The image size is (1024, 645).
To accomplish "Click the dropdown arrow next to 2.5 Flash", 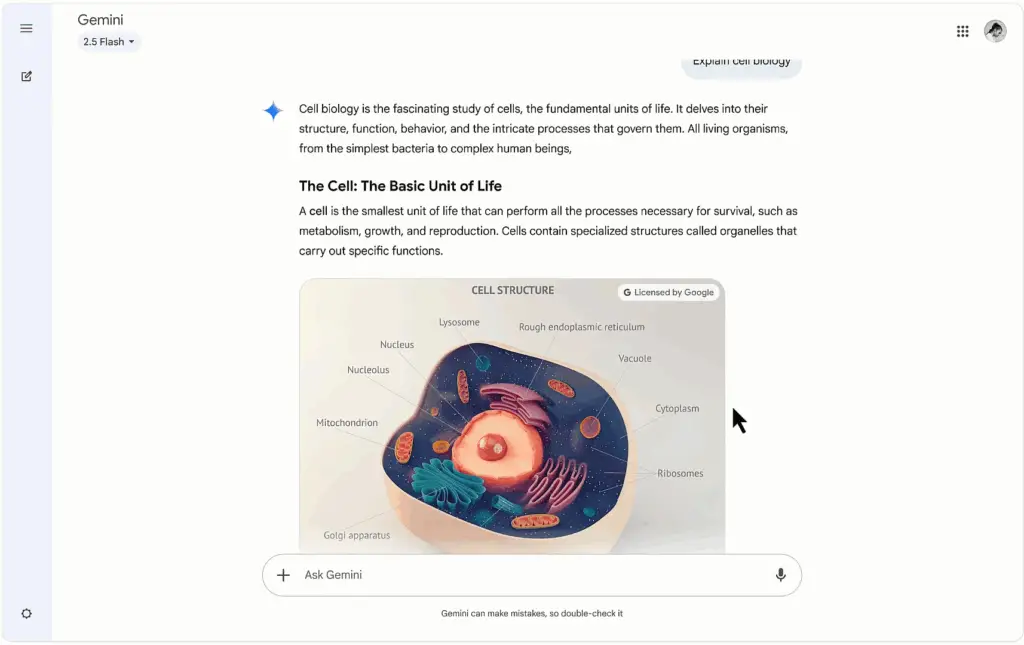I will [x=132, y=42].
